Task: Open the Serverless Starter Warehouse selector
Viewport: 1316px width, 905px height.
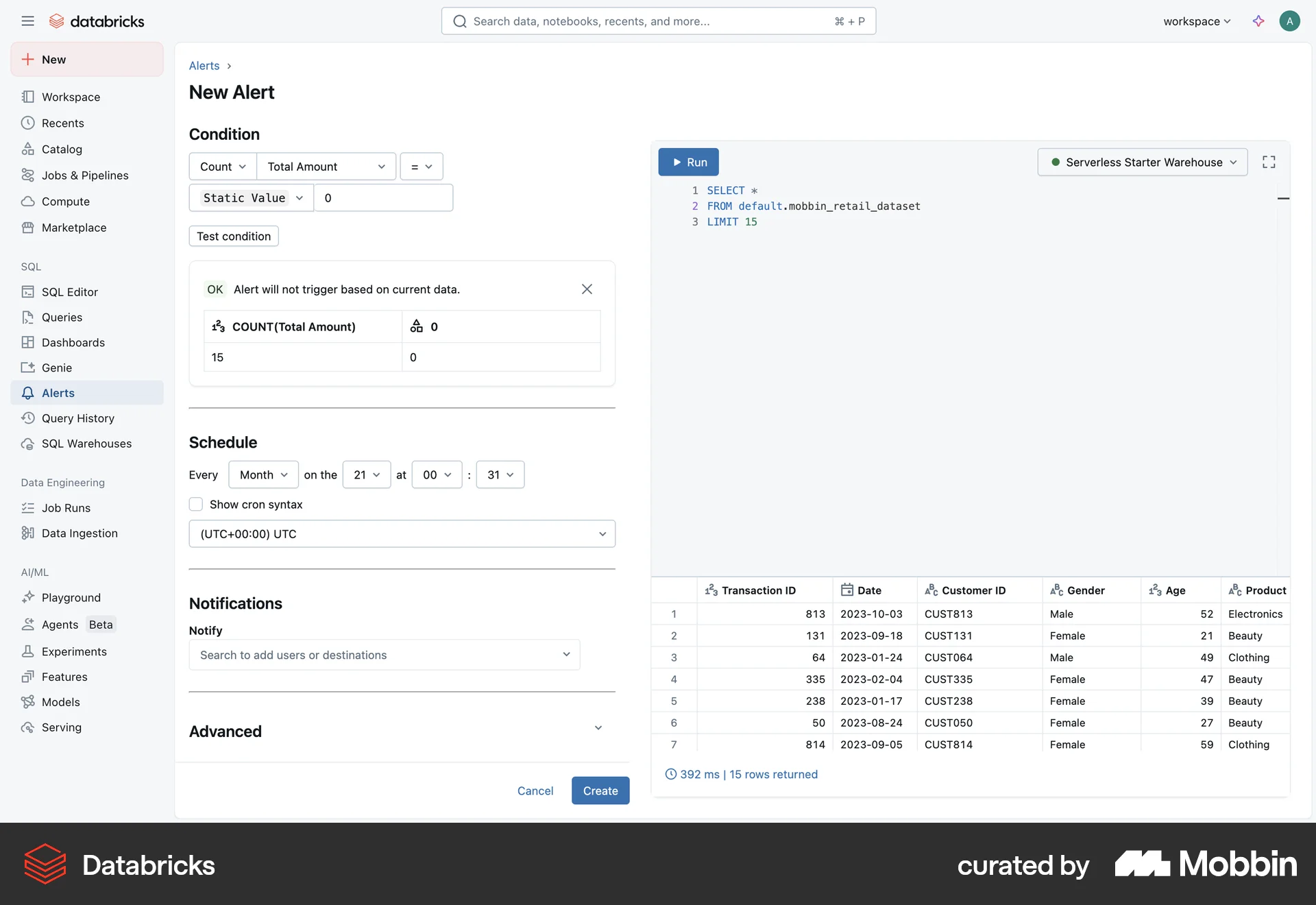Action: [1141, 162]
